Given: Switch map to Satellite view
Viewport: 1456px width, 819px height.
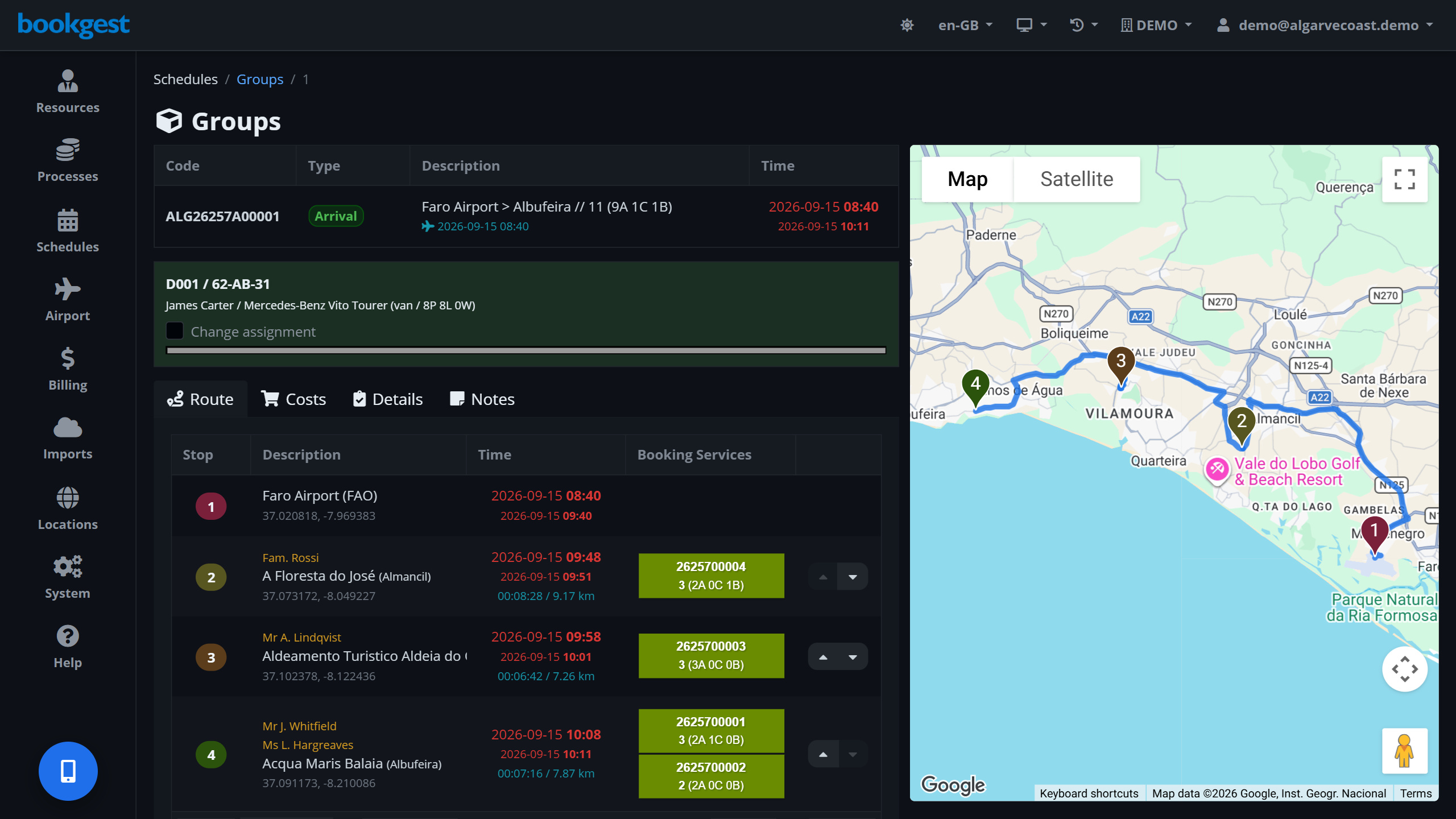Looking at the screenshot, I should coord(1077,179).
